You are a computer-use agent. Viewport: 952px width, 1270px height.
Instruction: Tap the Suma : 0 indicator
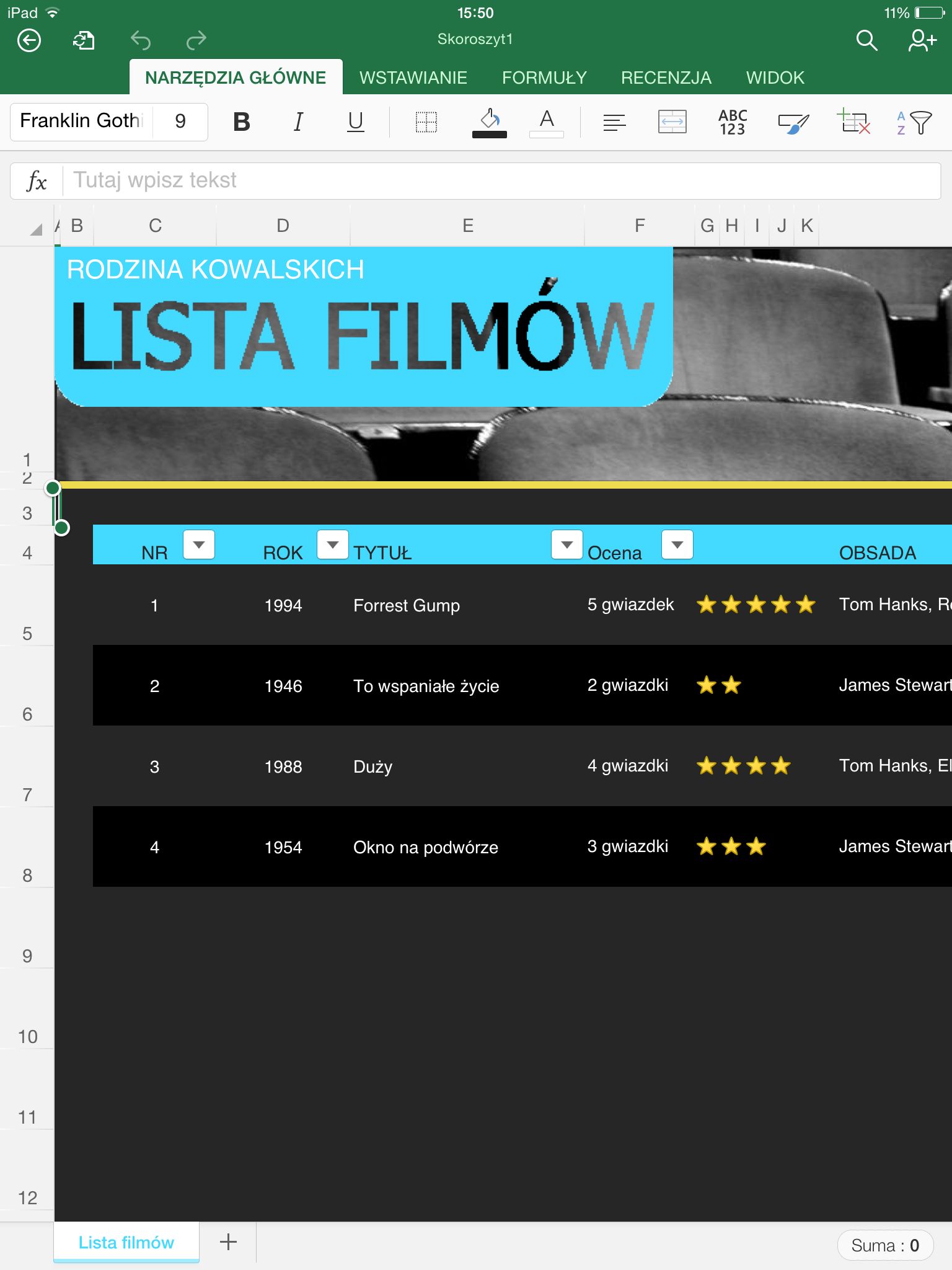point(885,1245)
